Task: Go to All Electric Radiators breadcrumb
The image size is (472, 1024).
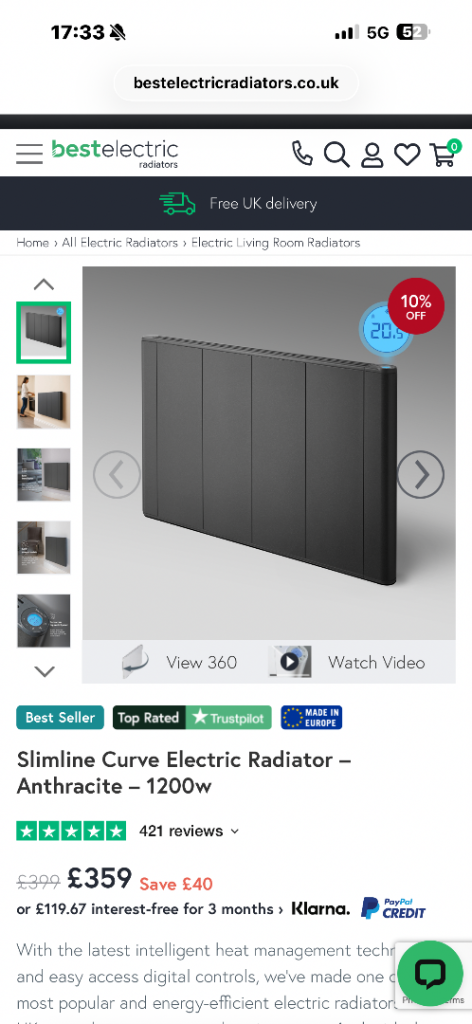Action: coord(119,243)
